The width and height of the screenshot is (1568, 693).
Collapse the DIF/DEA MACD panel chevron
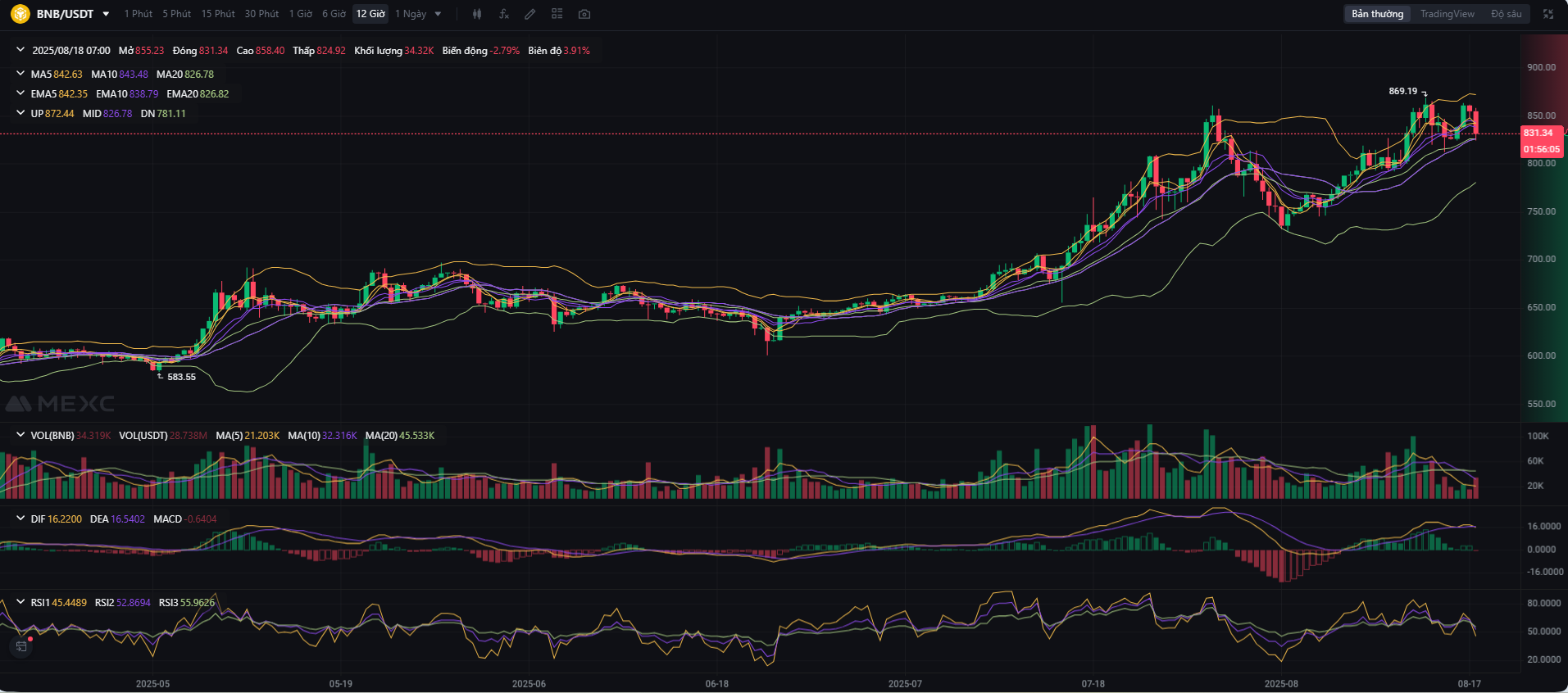tap(20, 519)
